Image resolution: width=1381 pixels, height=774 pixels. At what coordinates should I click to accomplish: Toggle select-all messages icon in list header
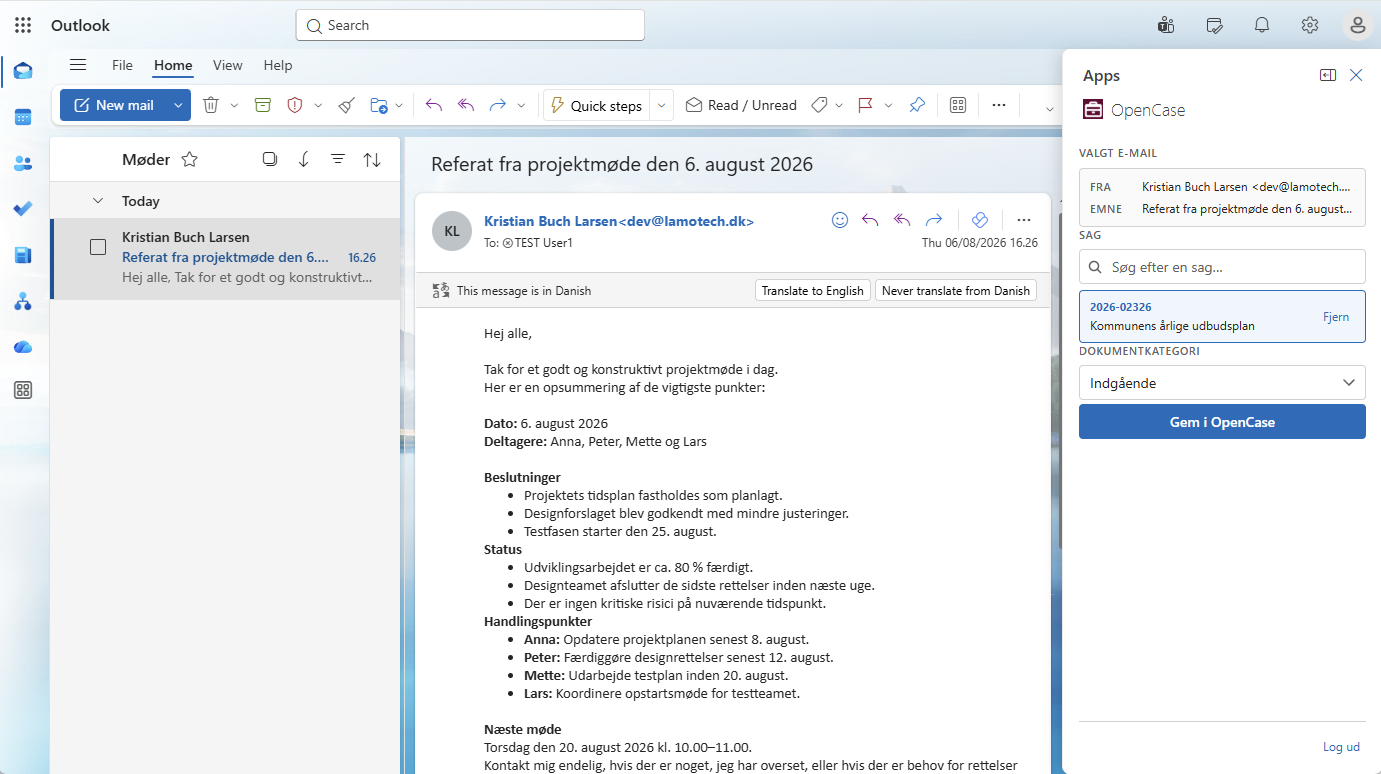270,159
